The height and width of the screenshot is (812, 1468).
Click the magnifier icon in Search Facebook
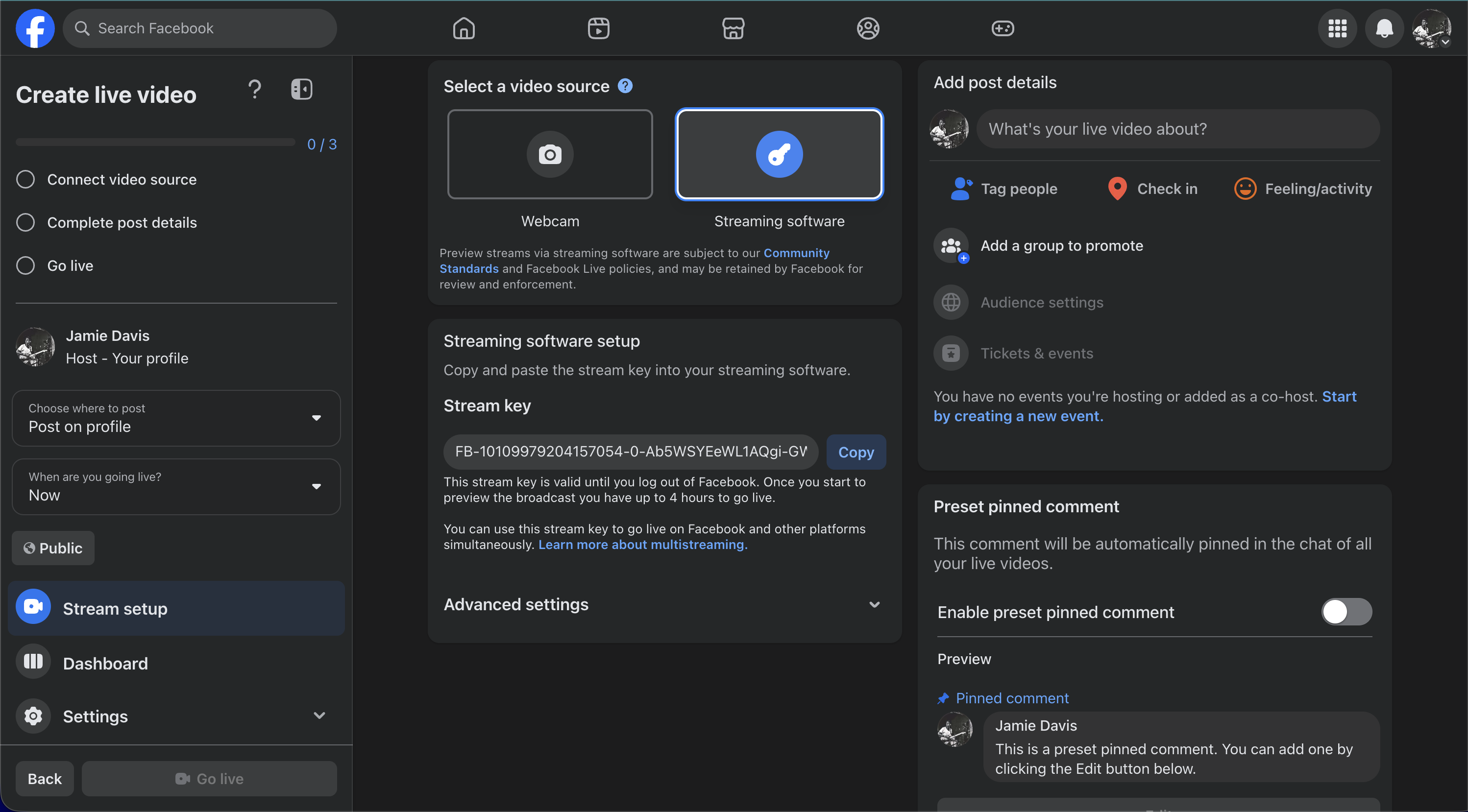[x=82, y=28]
